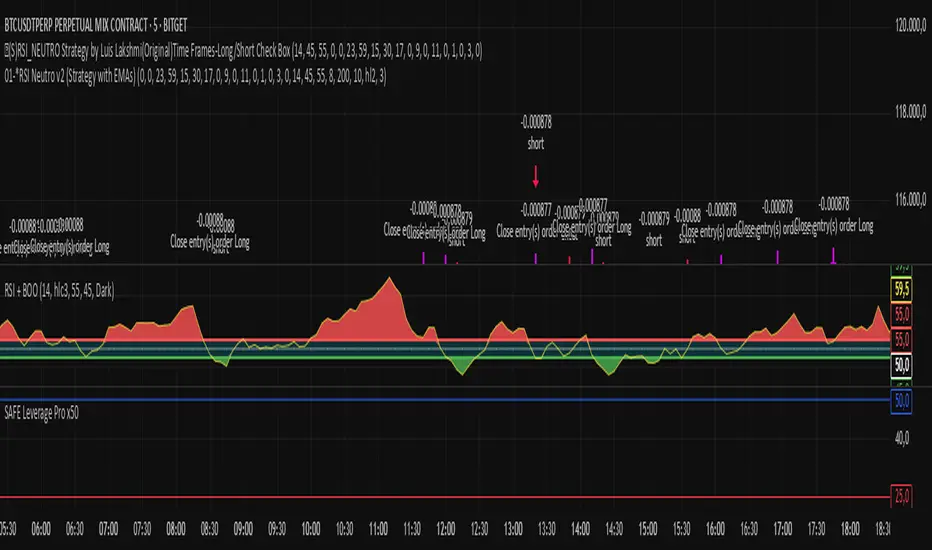932x550 pixels.
Task: Click the 08:30 time axis label
Action: click(x=209, y=528)
